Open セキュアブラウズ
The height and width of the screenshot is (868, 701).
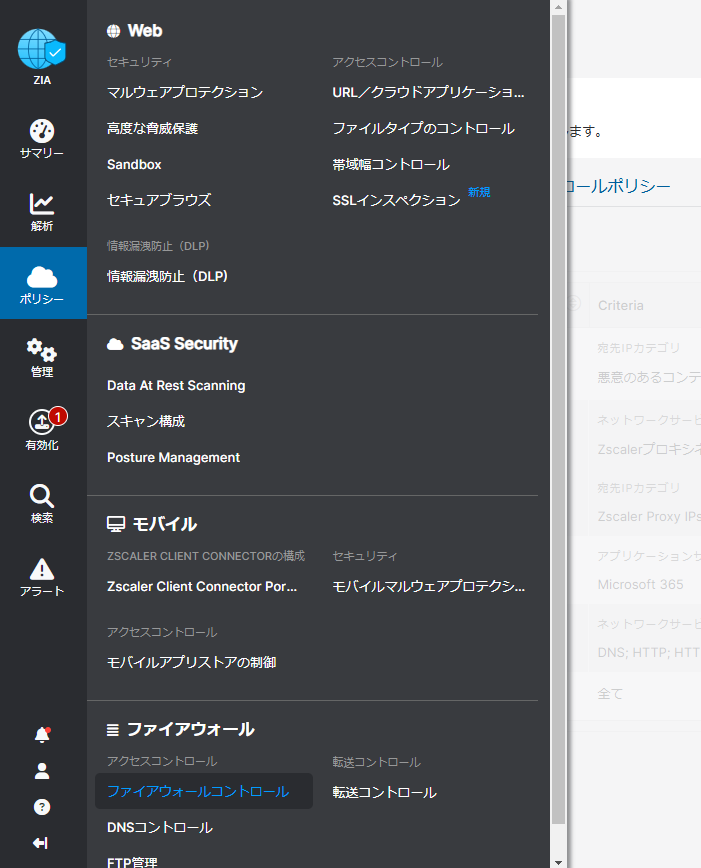coord(159,200)
